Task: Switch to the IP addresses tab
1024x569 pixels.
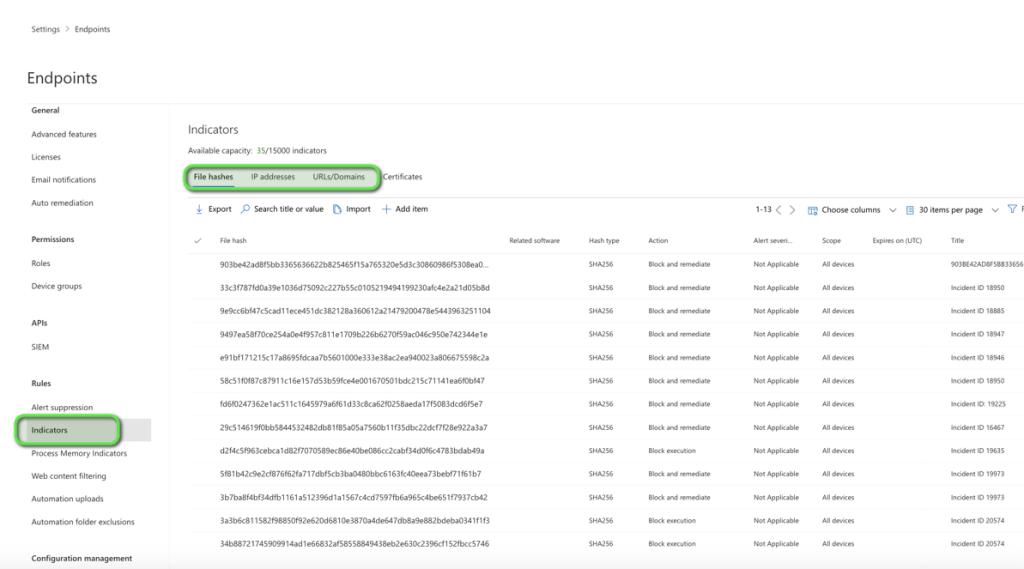Action: [273, 177]
